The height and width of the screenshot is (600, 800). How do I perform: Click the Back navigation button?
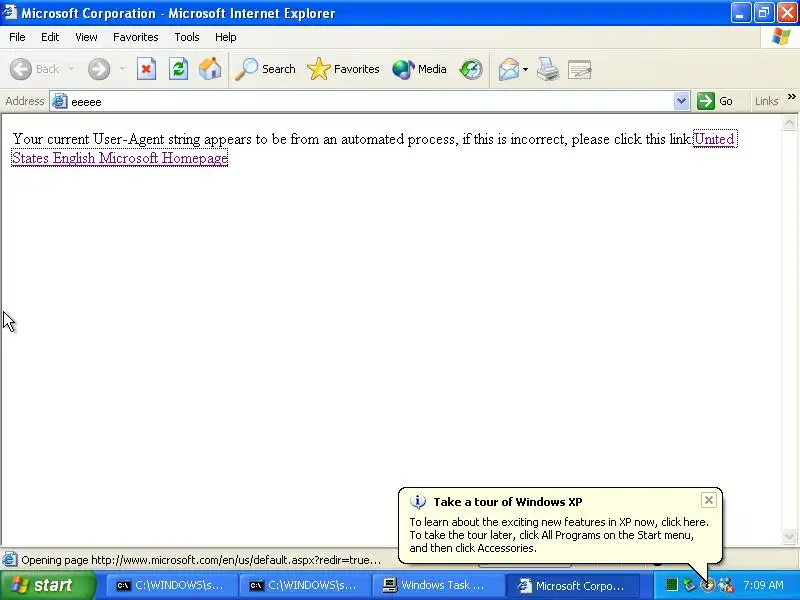[35, 69]
